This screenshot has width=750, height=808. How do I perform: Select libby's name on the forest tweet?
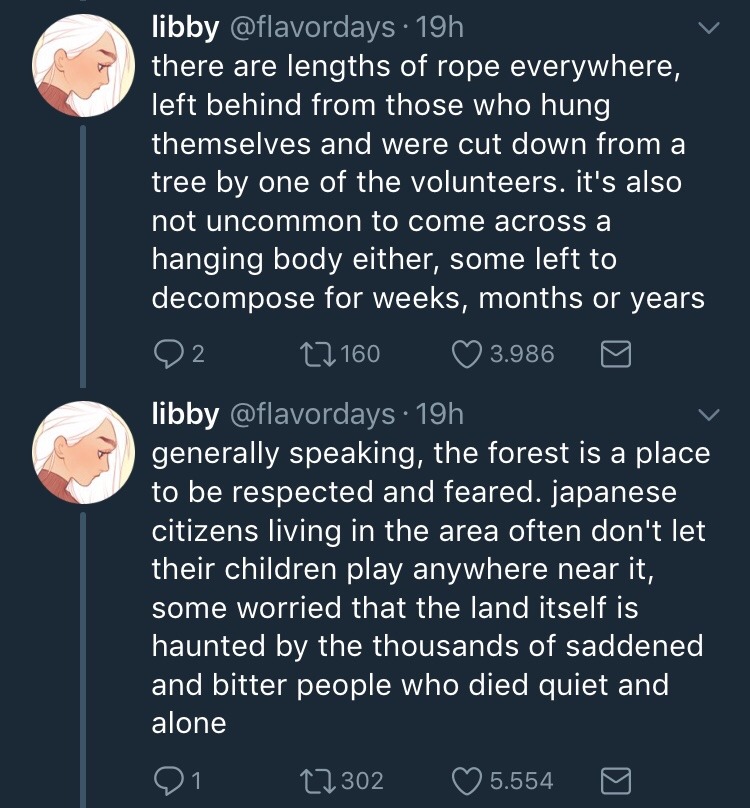pyautogui.click(x=185, y=412)
